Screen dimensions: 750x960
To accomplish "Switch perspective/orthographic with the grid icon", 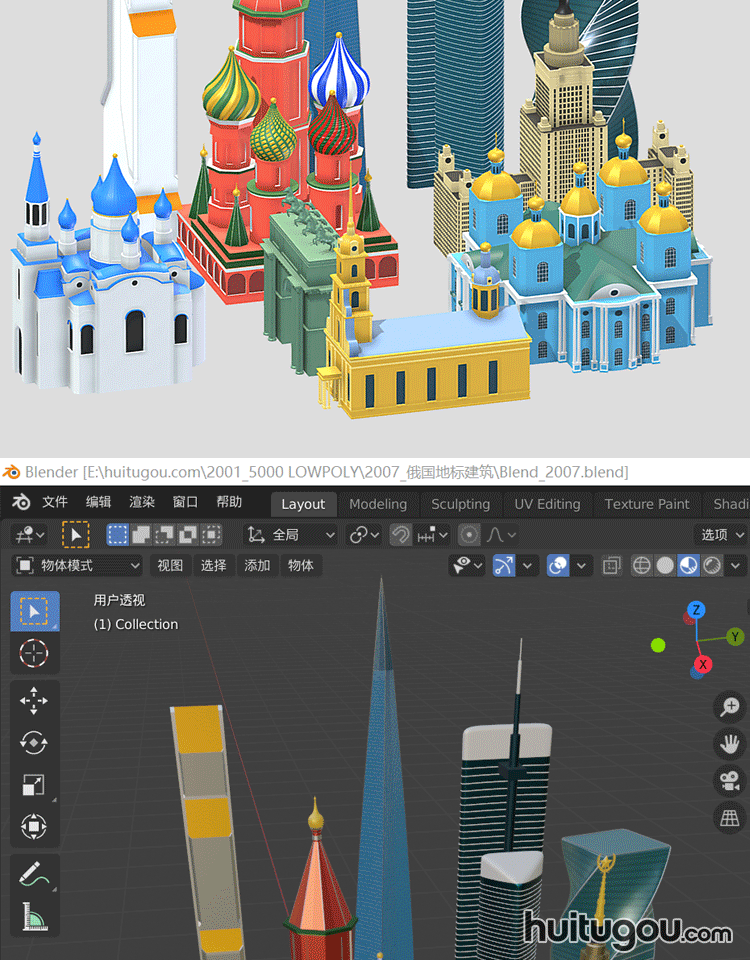I will pyautogui.click(x=729, y=818).
